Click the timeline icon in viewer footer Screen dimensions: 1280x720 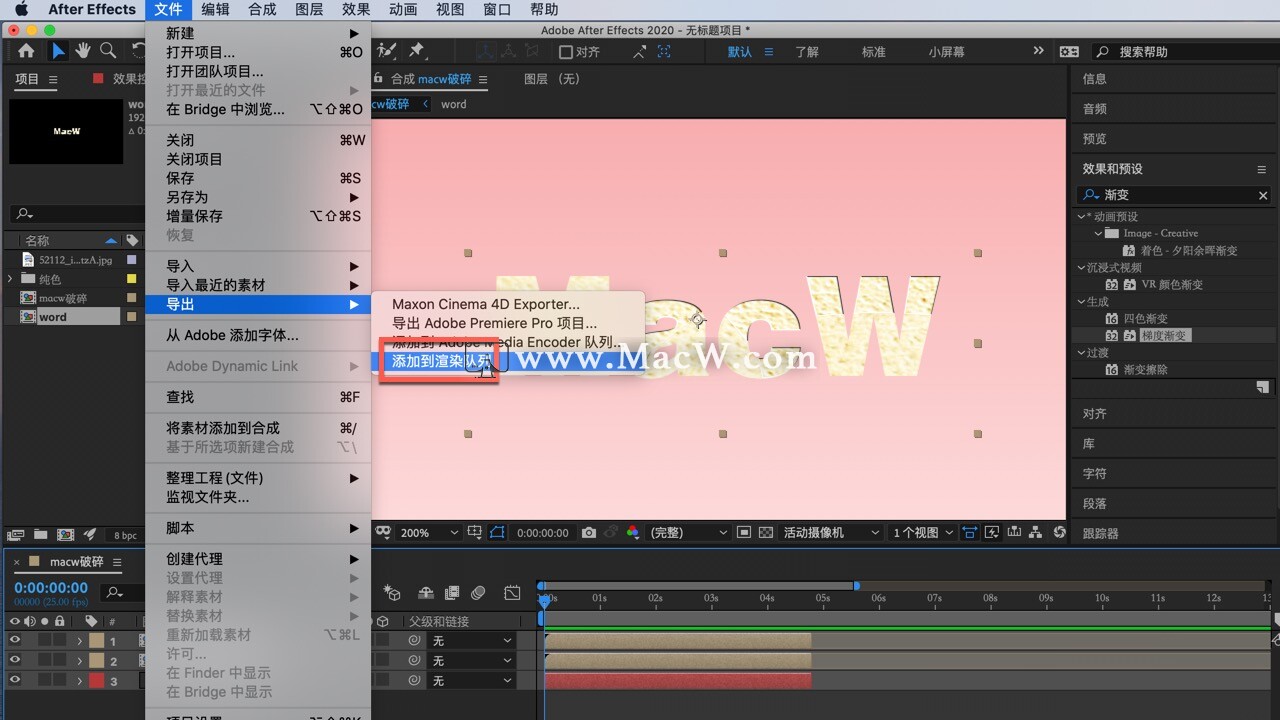1014,533
